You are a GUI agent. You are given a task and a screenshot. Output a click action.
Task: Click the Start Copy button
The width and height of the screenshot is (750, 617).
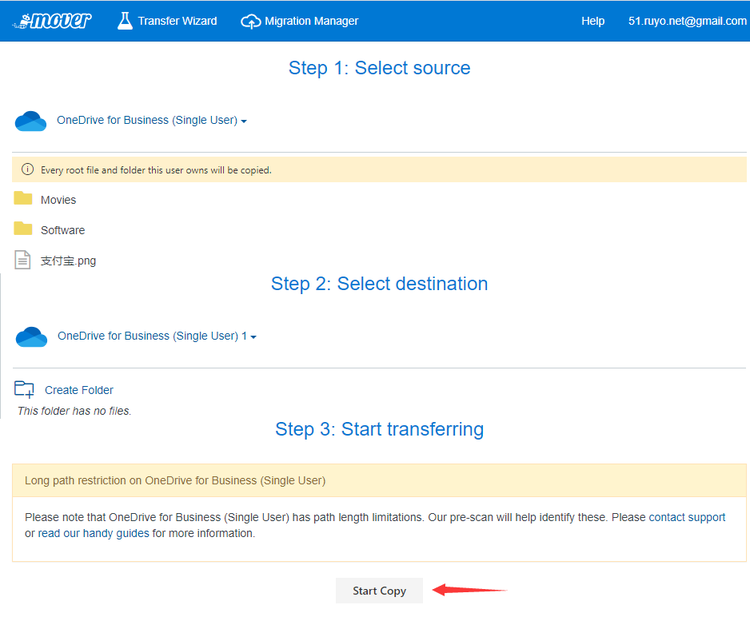379,591
